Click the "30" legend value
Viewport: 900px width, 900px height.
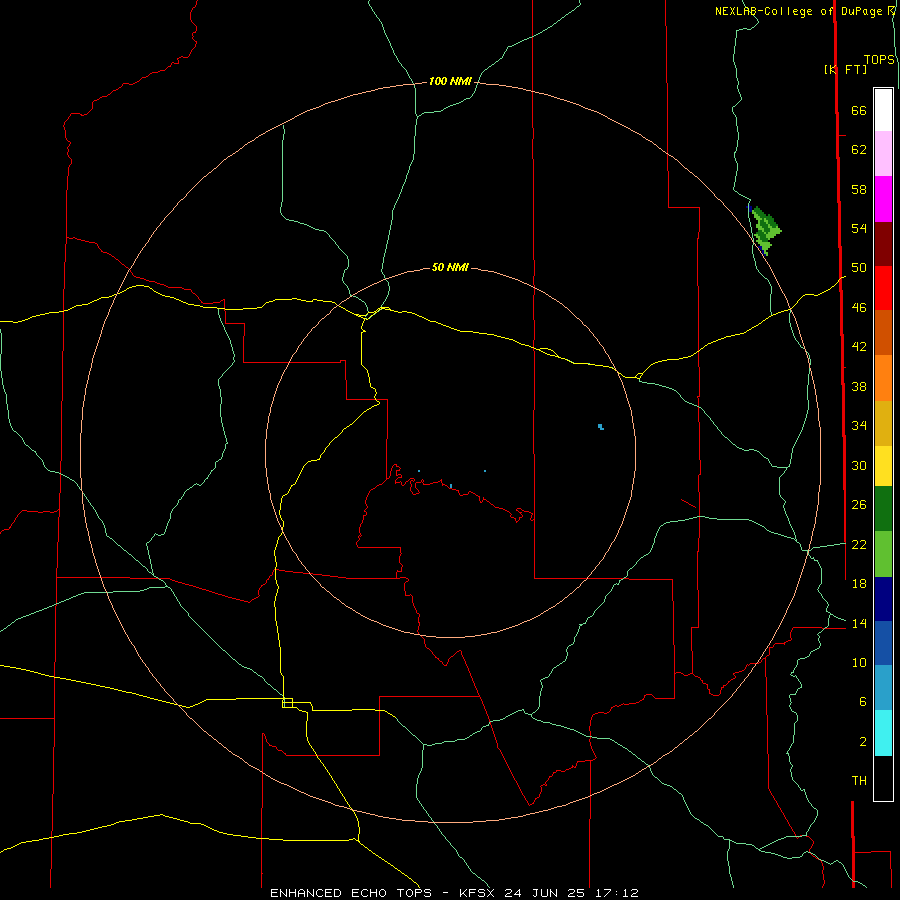point(859,465)
